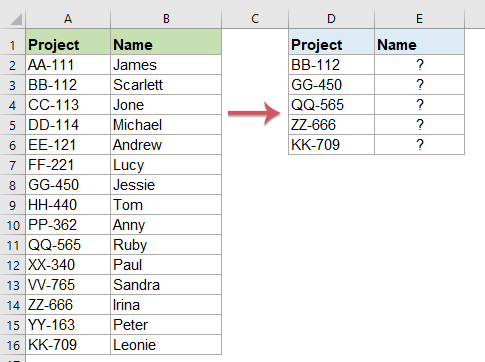
Task: Click the green Name header cell
Action: [x=166, y=45]
